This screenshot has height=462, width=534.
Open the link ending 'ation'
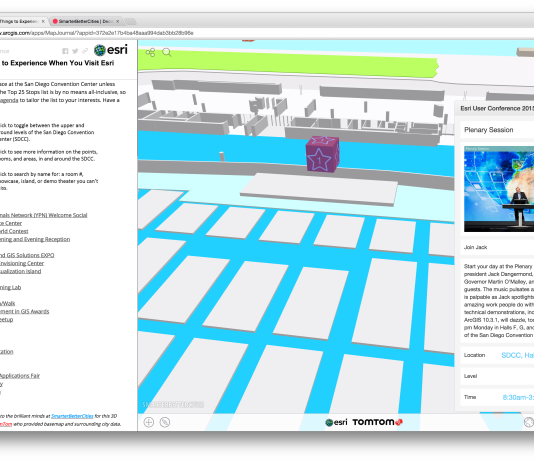pyautogui.click(x=6, y=352)
